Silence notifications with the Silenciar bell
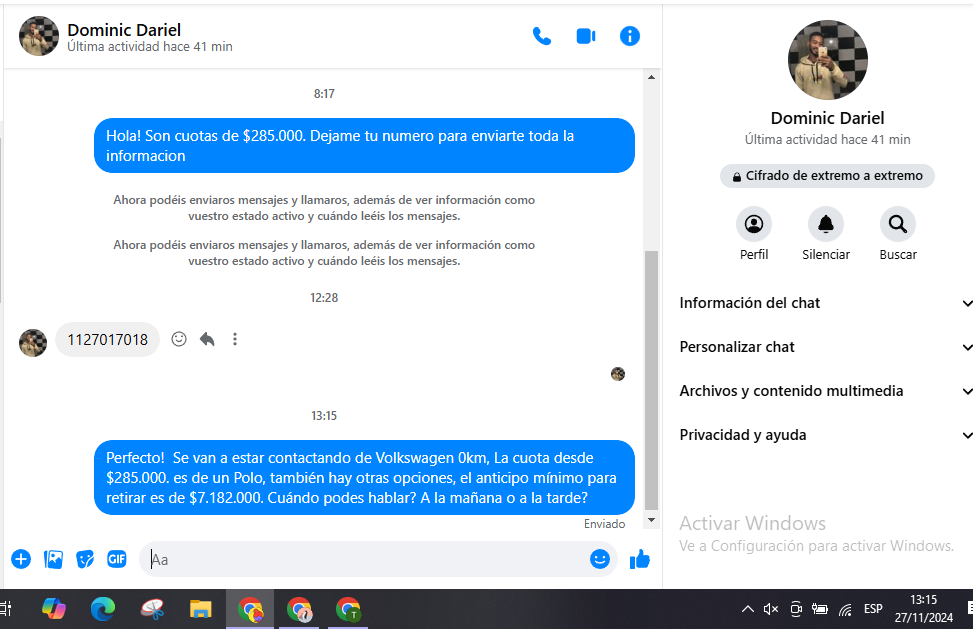 tap(825, 225)
